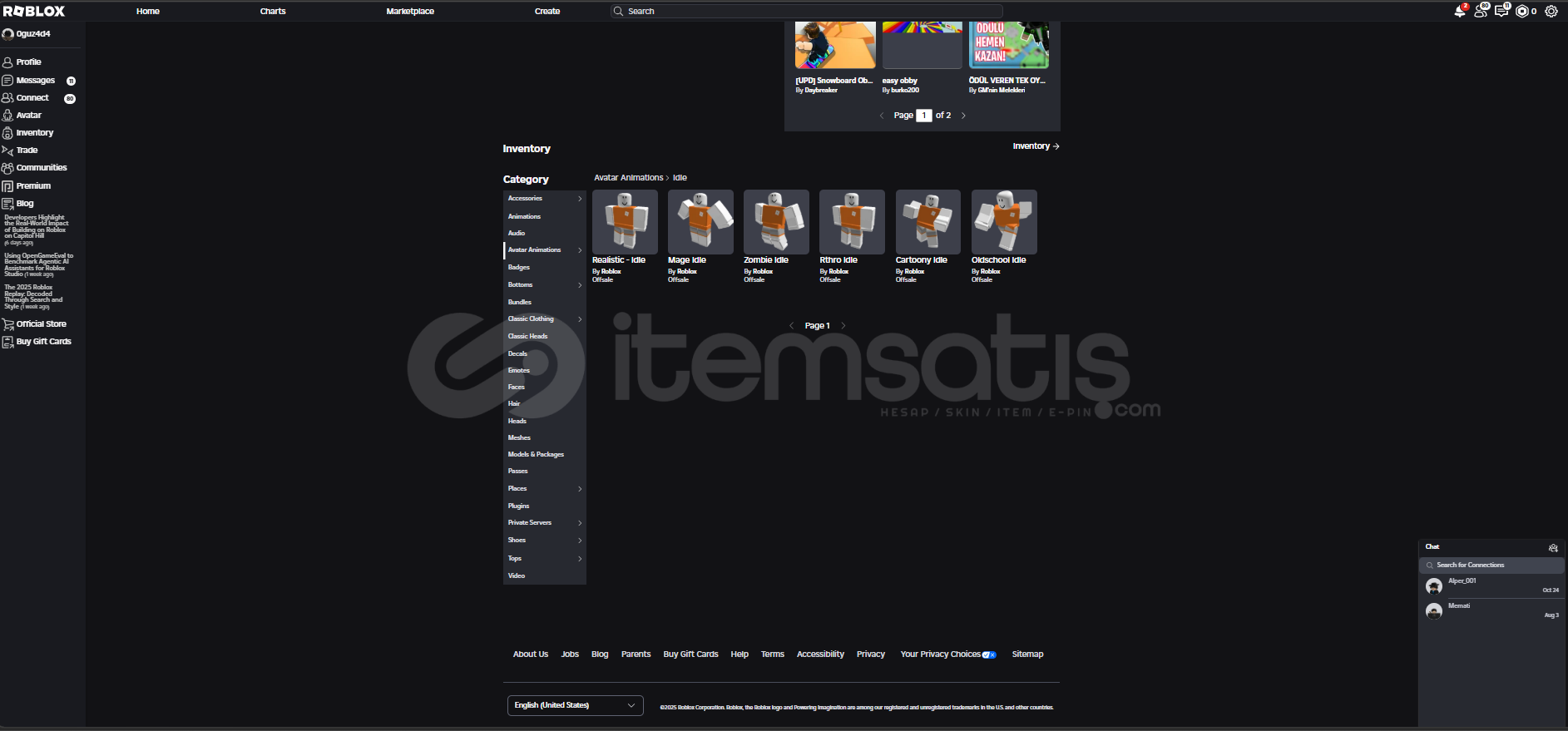1568x731 pixels.
Task: Open the English (United States) language dropdown
Action: (576, 705)
